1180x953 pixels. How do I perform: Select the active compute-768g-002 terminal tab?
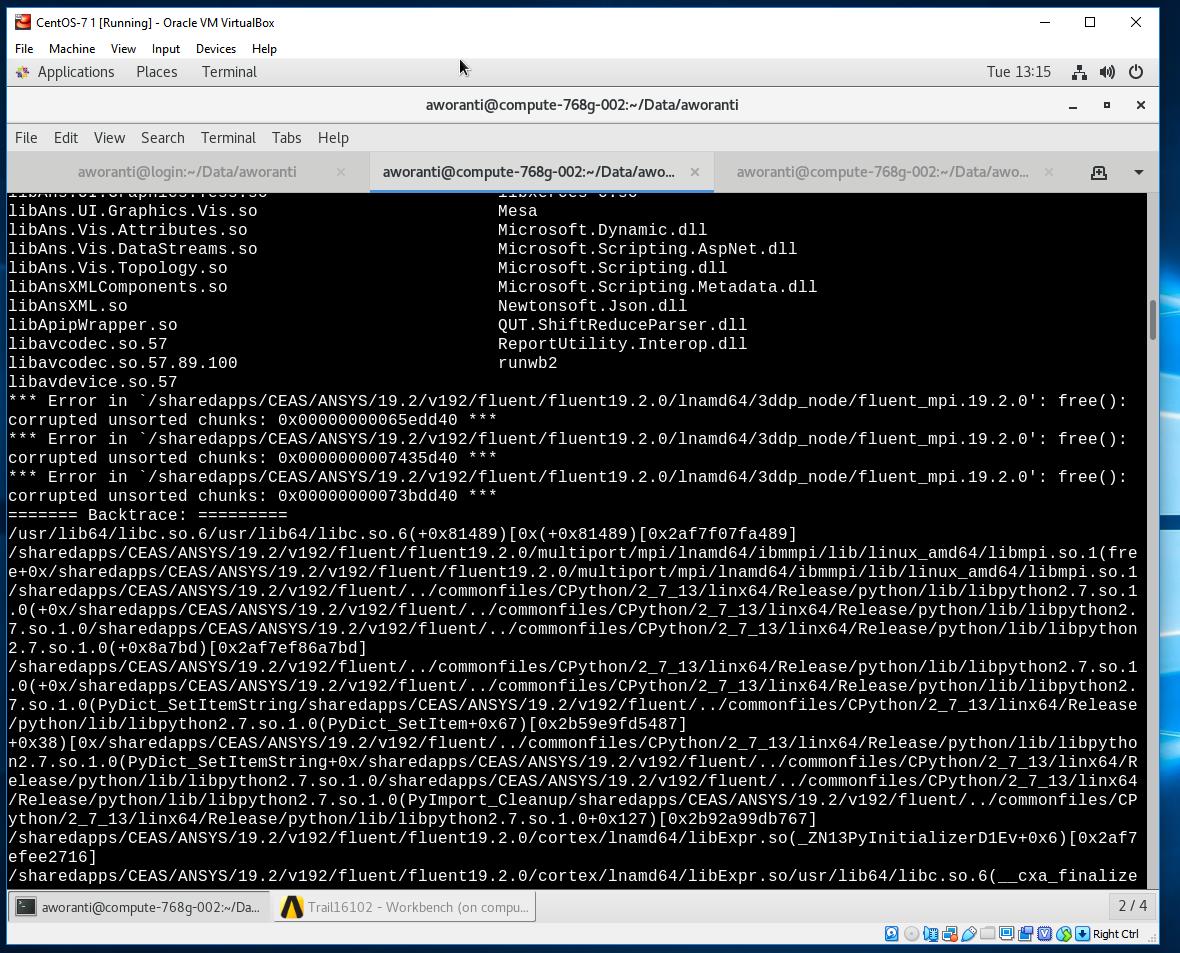point(542,172)
